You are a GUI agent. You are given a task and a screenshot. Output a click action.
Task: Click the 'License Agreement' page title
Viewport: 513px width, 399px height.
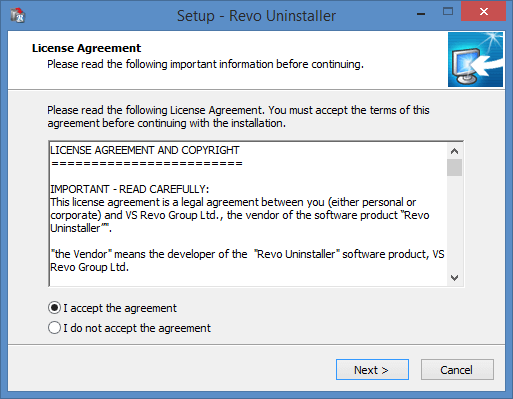coord(86,48)
